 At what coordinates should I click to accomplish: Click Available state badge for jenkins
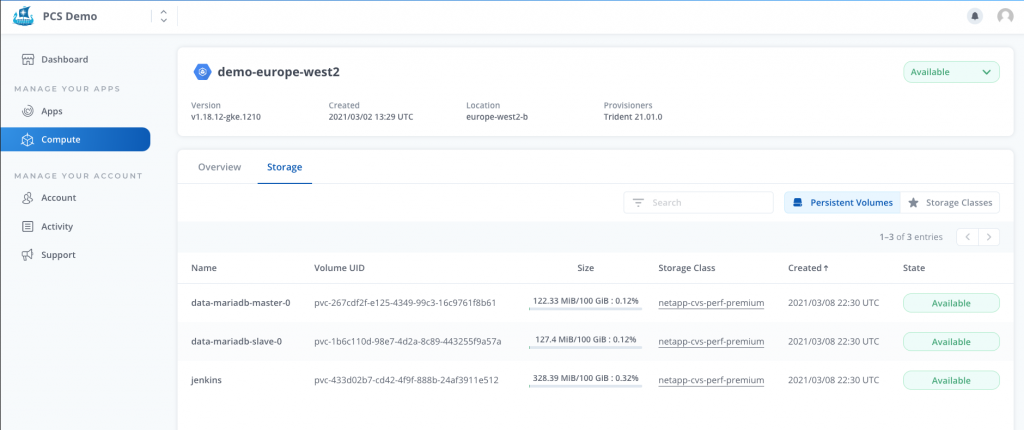(951, 380)
